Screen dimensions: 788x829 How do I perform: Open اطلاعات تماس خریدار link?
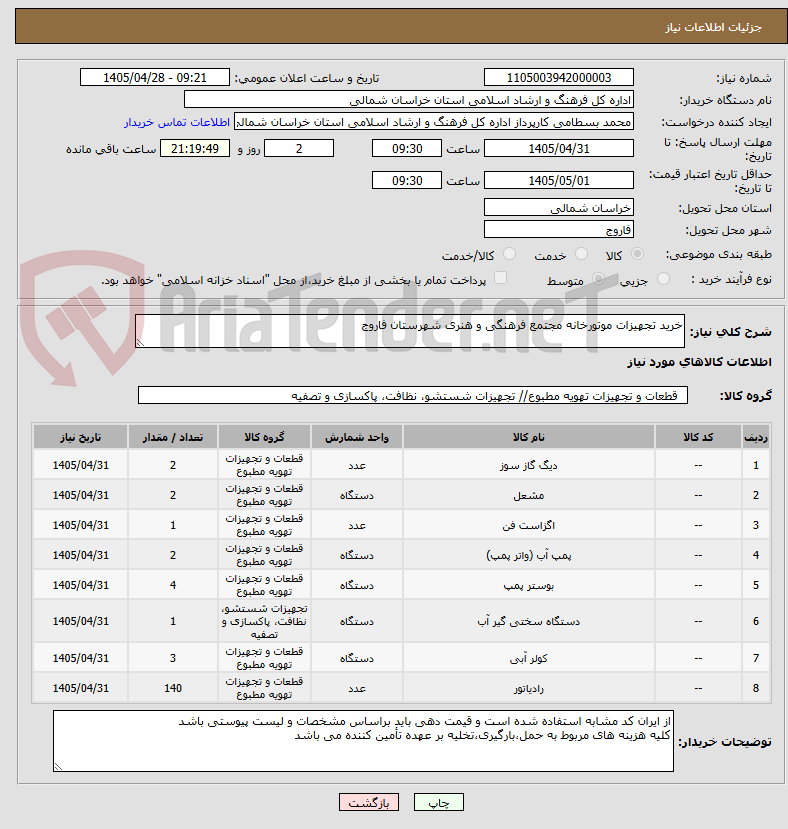[177, 122]
